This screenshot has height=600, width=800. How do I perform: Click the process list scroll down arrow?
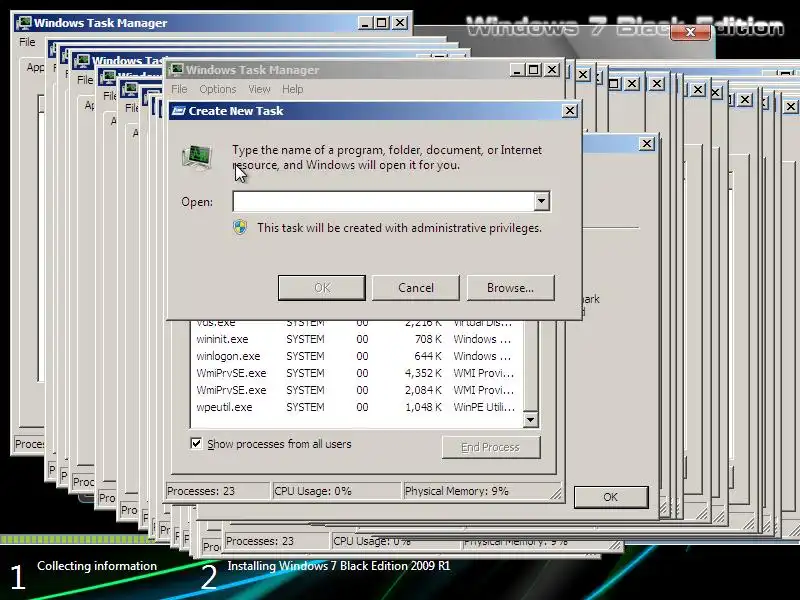point(530,420)
